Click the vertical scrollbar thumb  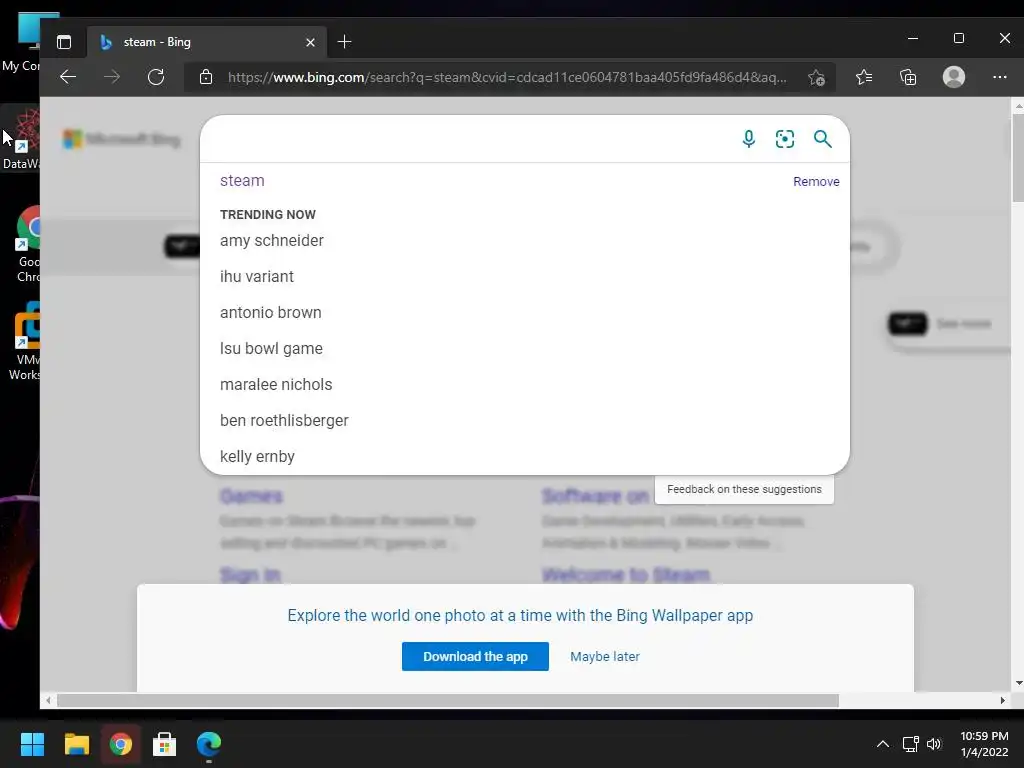(1017, 158)
